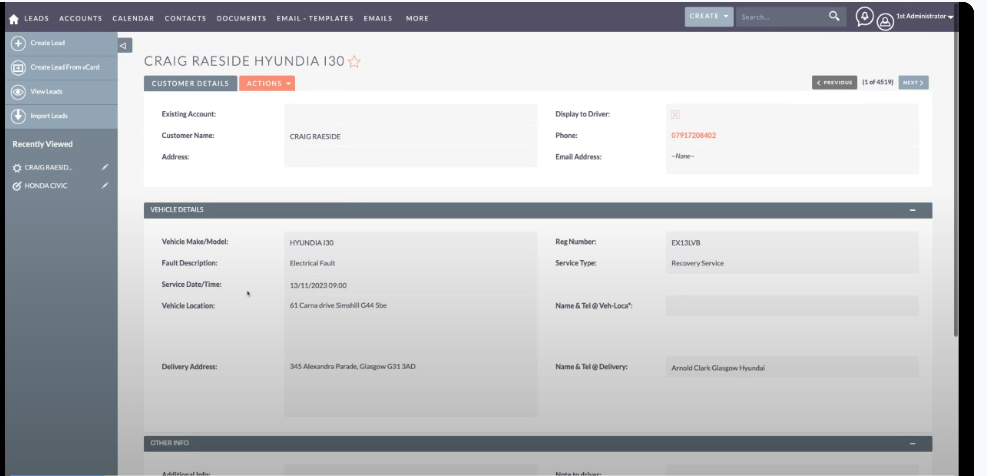Open the notifications bell icon

(864, 17)
